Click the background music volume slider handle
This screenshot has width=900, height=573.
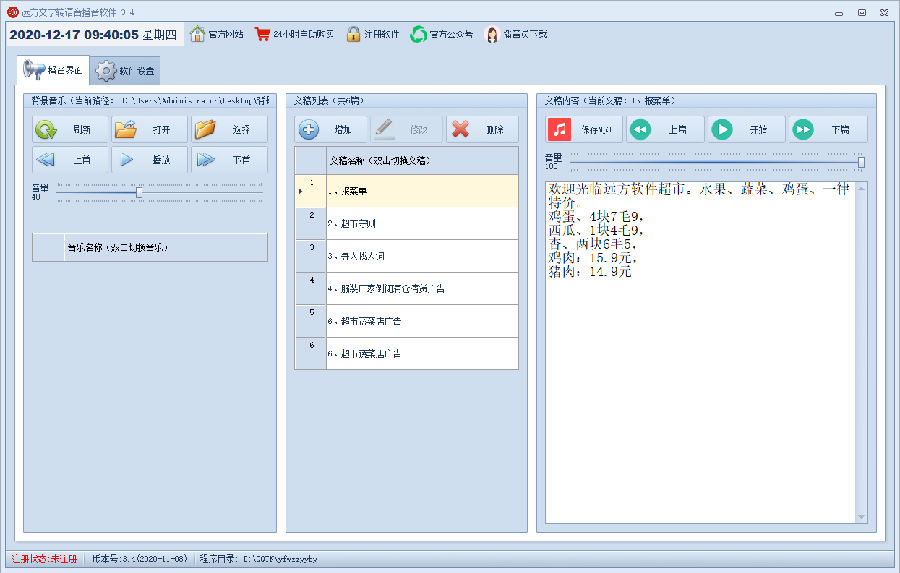tap(139, 191)
